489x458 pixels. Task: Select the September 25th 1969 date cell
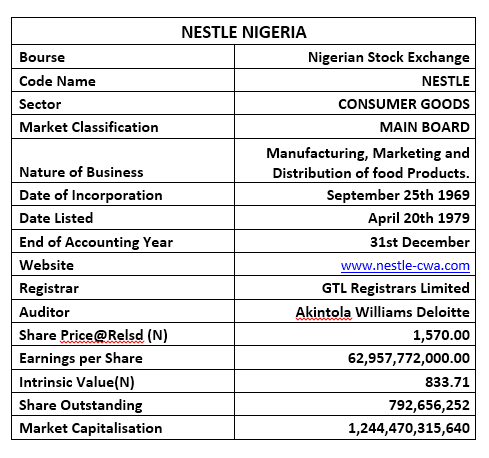(355, 195)
